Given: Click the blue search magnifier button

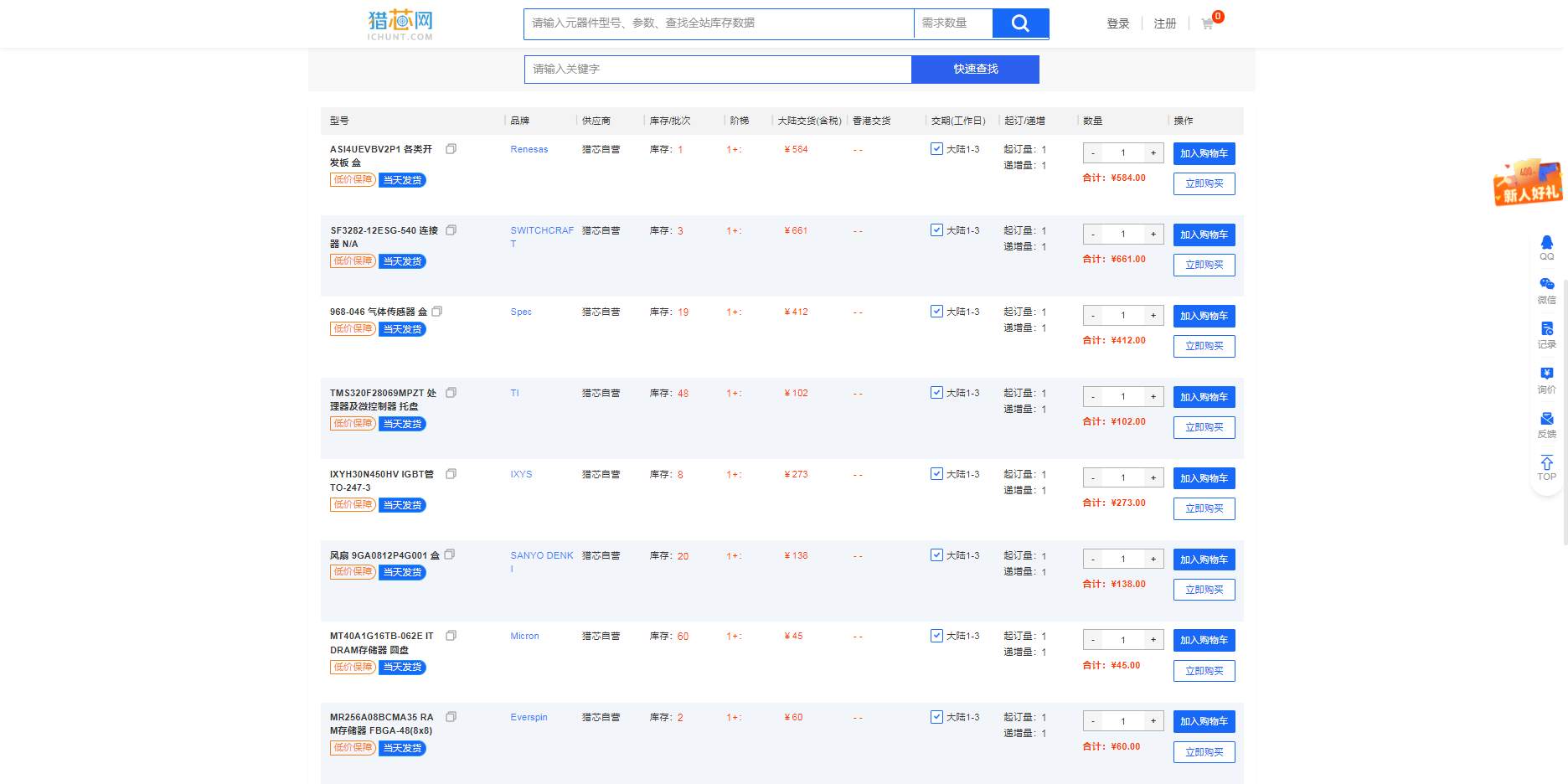Looking at the screenshot, I should (1020, 23).
